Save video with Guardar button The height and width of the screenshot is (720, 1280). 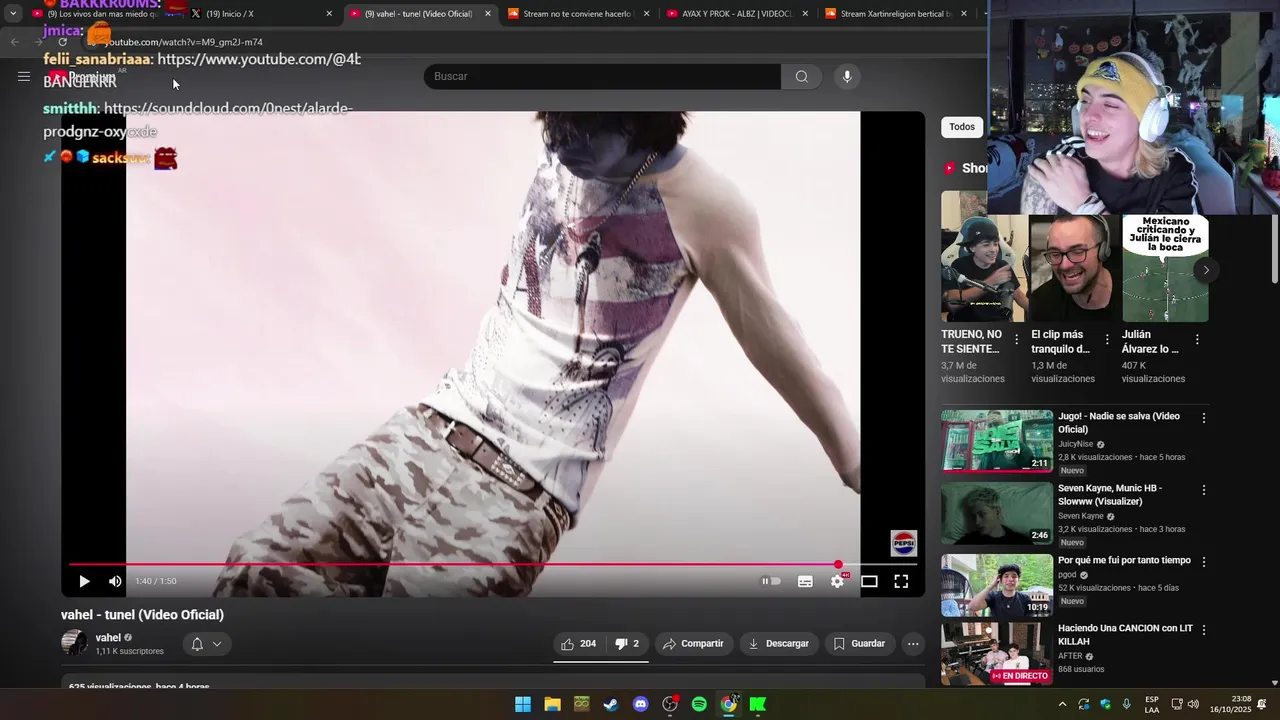pos(859,644)
